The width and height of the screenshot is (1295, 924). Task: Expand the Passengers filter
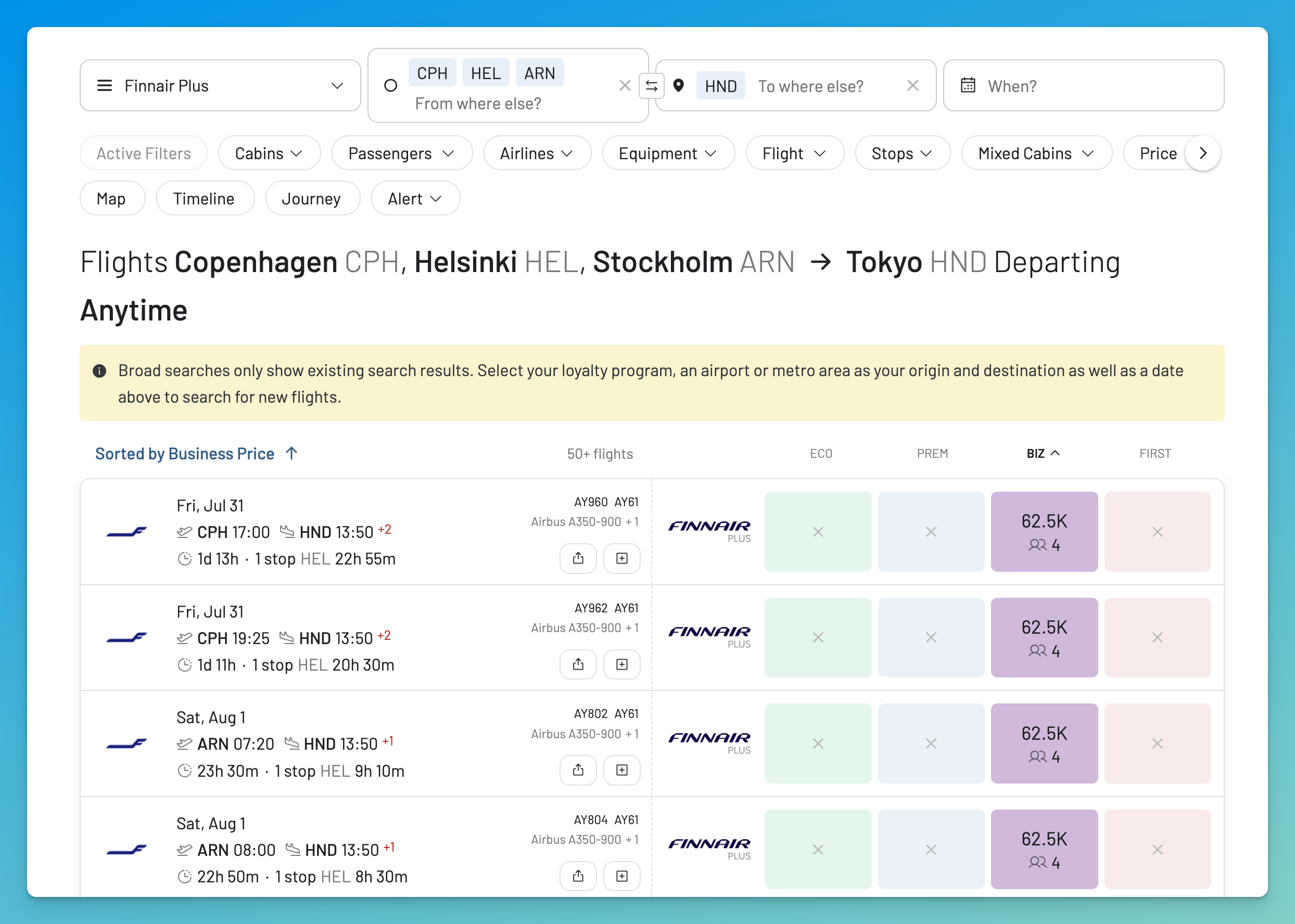point(402,153)
